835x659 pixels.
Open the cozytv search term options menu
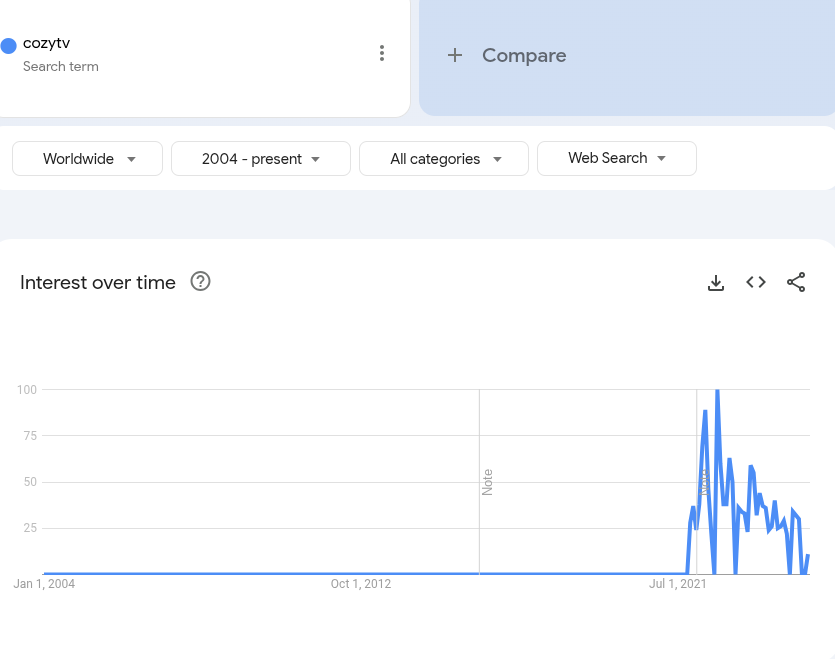(382, 53)
